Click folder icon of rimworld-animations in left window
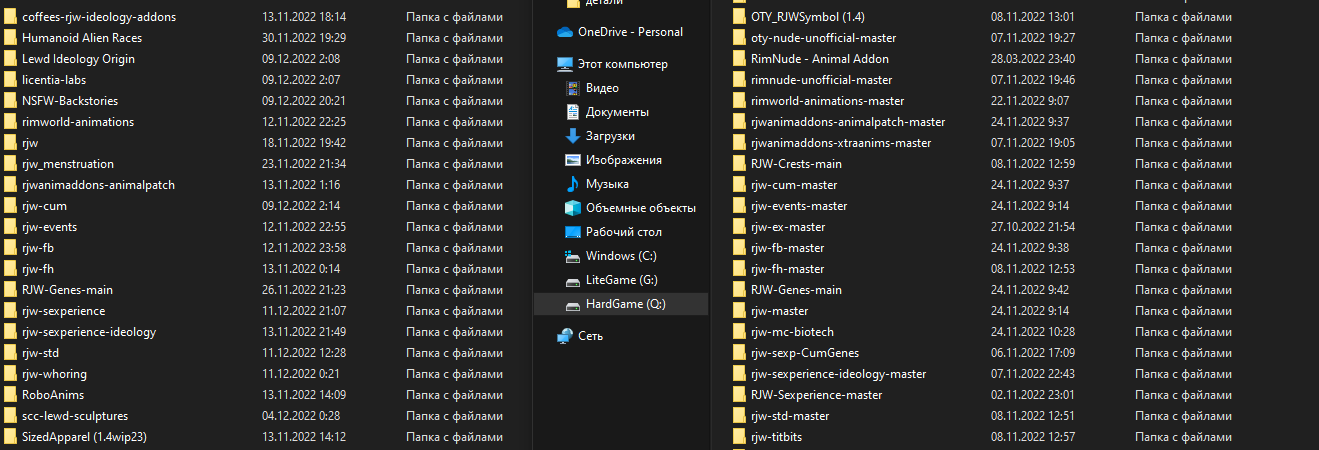1319x450 pixels. [10, 122]
